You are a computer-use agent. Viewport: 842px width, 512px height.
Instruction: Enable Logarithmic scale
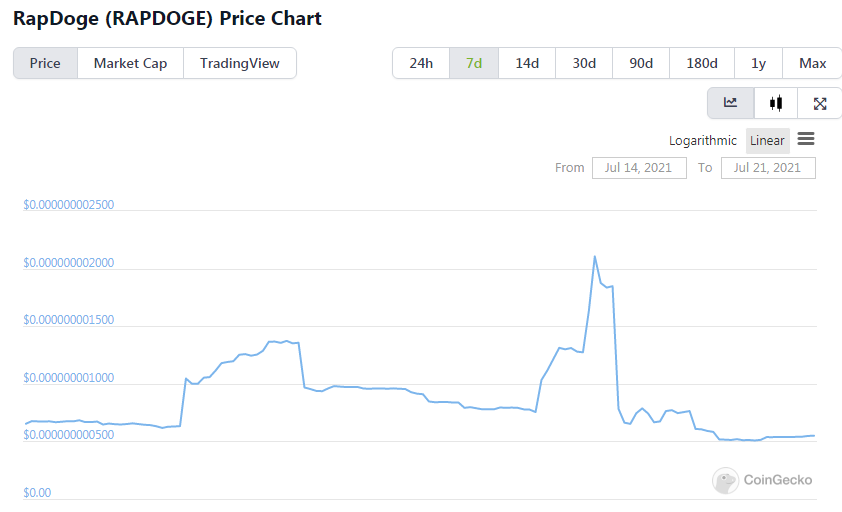702,141
